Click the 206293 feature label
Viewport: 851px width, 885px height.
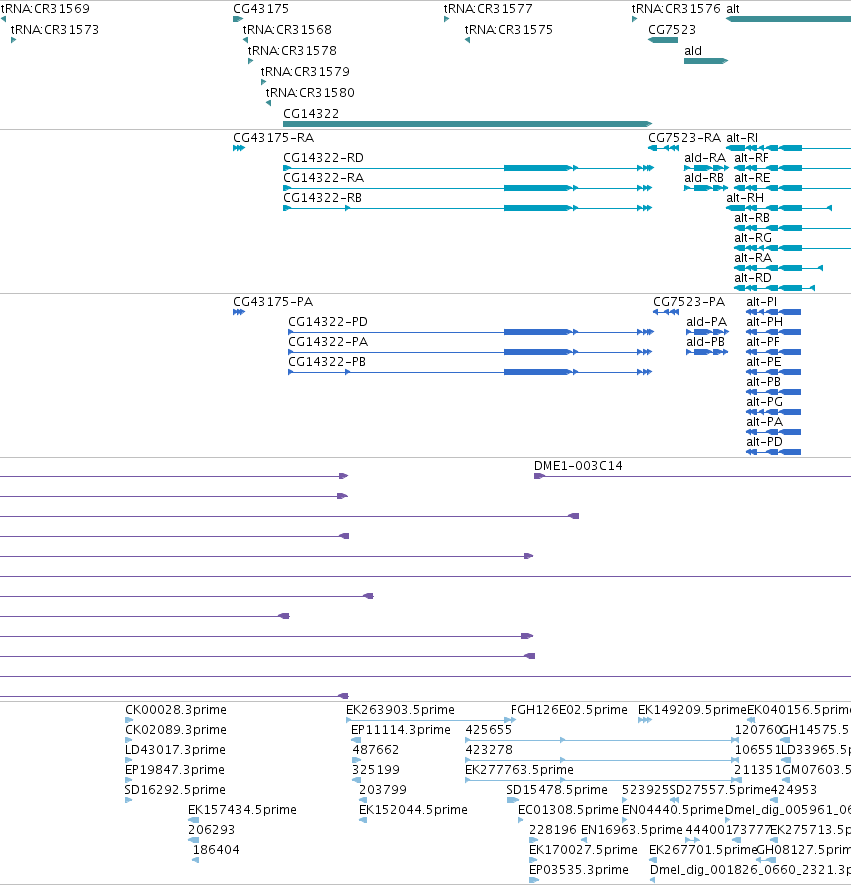pyautogui.click(x=211, y=830)
